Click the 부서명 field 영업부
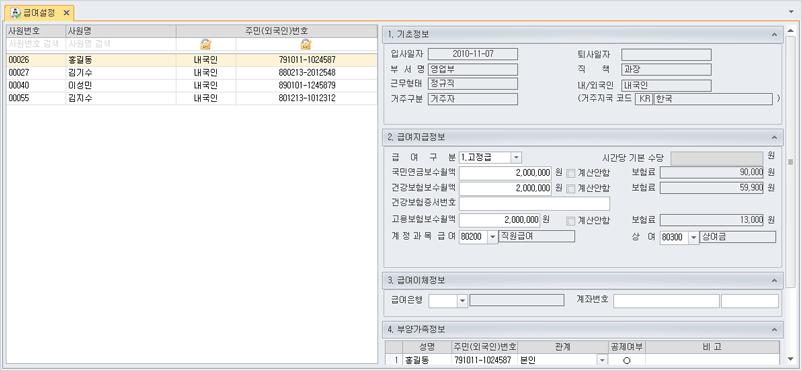802x371 pixels. (473, 69)
